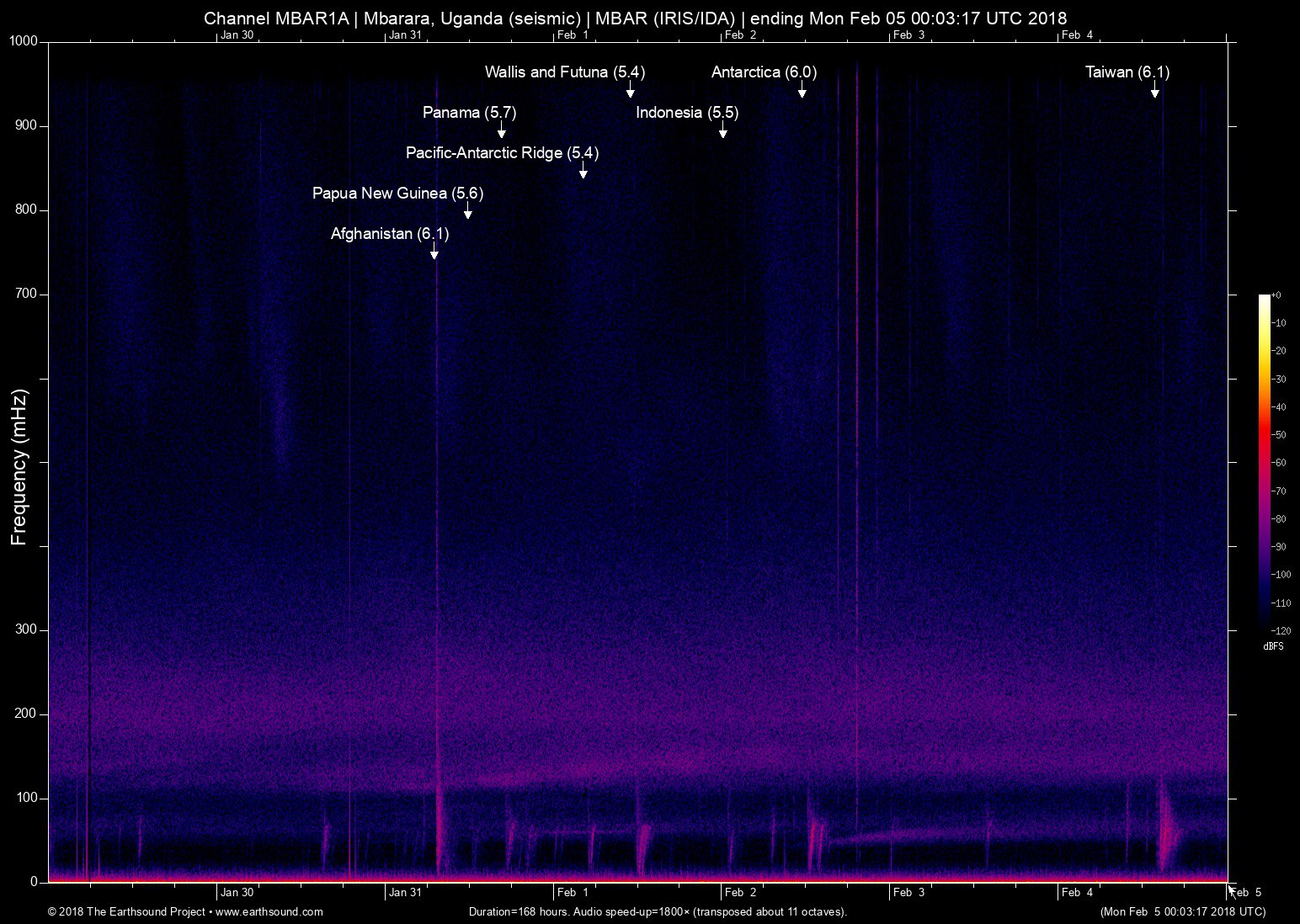The image size is (1300, 924).
Task: Click the Feb 3 label on the top axis
Action: [908, 35]
